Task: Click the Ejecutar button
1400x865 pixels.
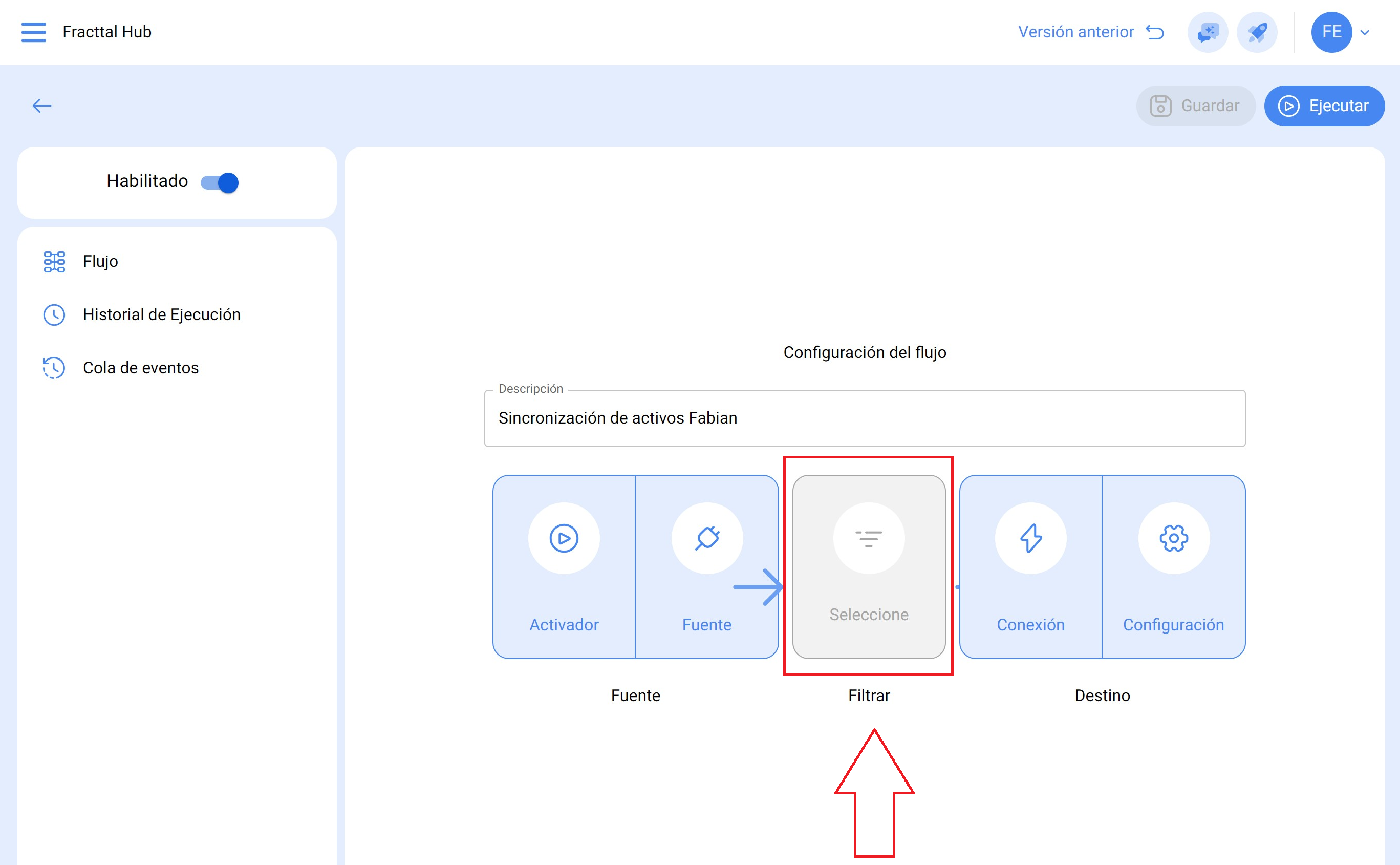Action: [1324, 106]
